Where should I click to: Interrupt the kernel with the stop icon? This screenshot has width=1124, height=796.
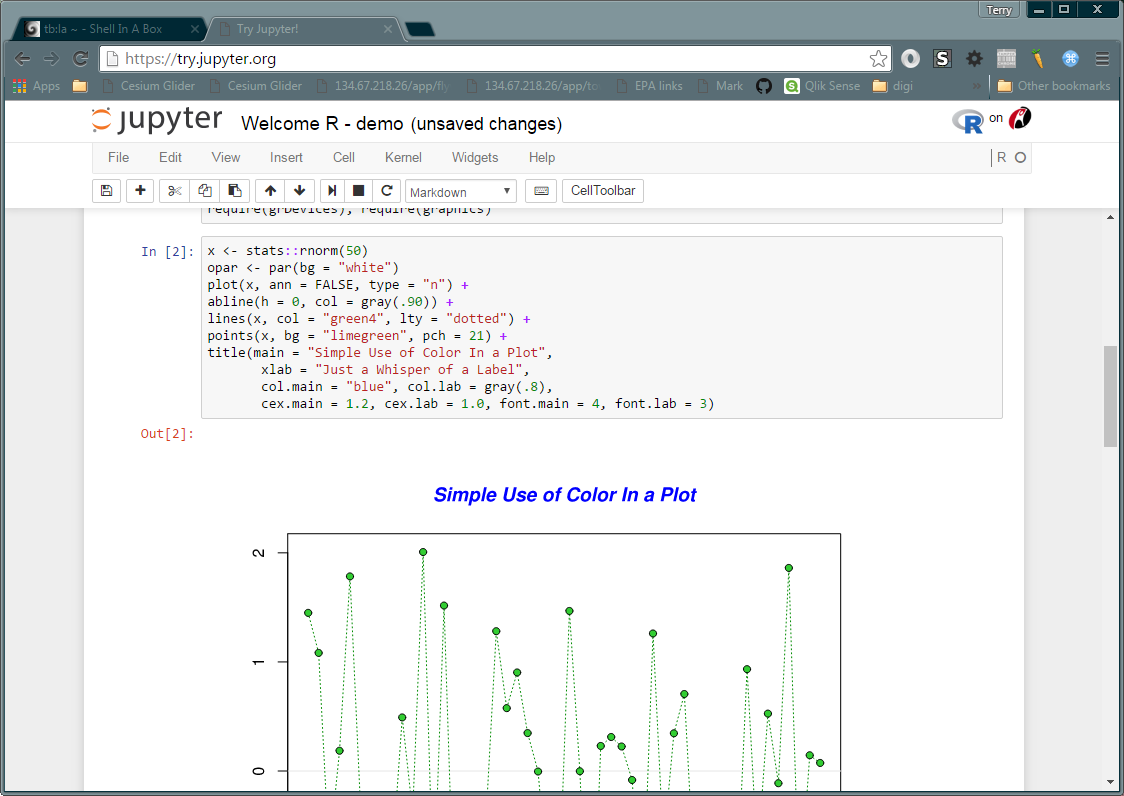[x=359, y=191]
